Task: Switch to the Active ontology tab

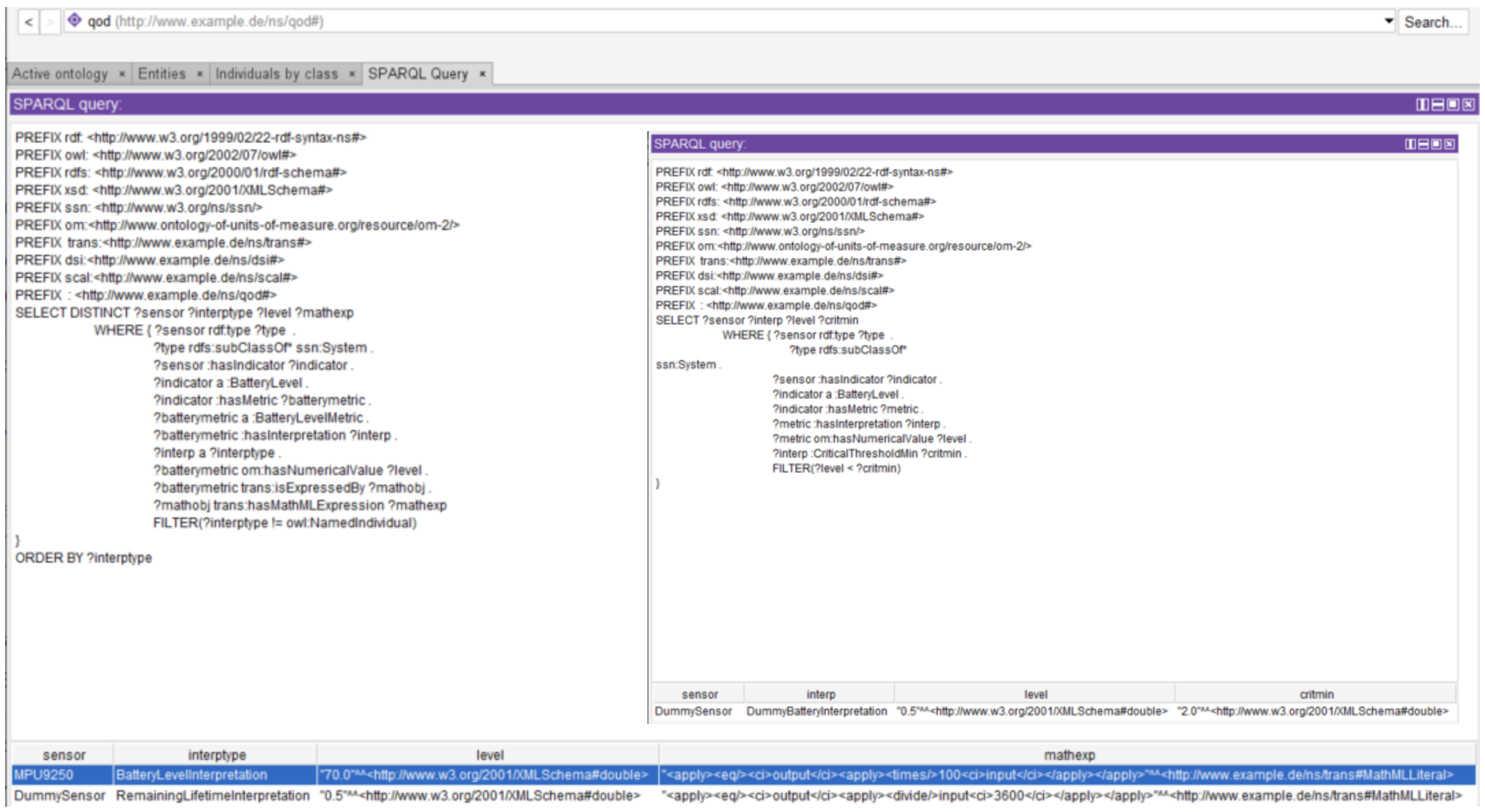Action: coord(60,74)
